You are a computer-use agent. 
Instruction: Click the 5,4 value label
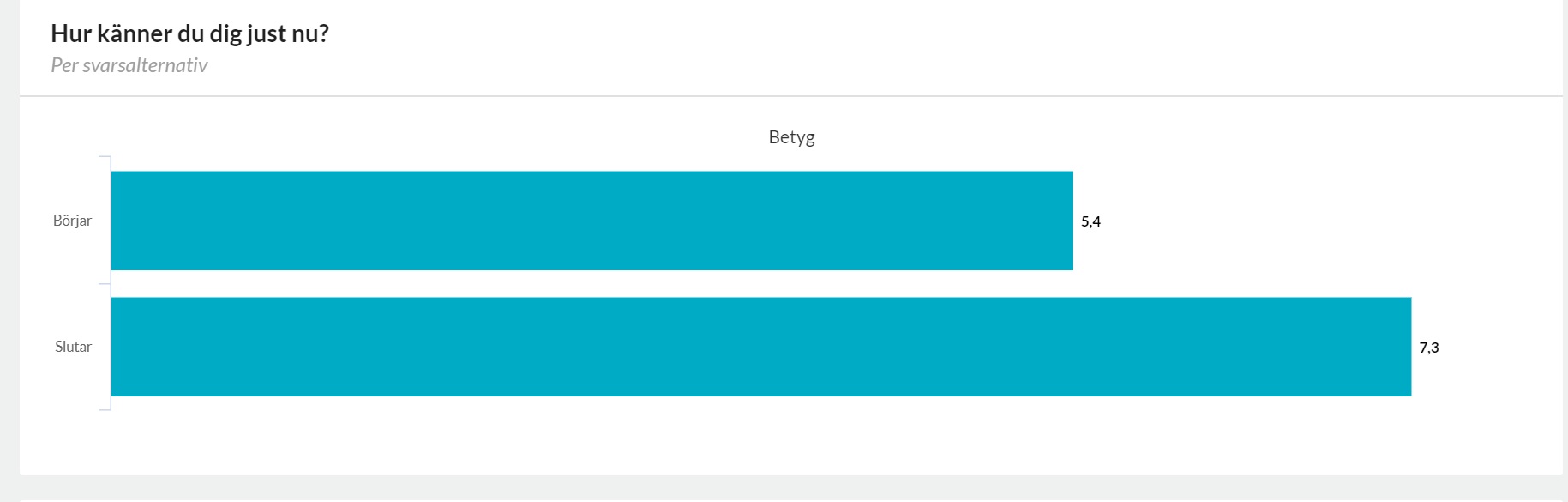1090,221
